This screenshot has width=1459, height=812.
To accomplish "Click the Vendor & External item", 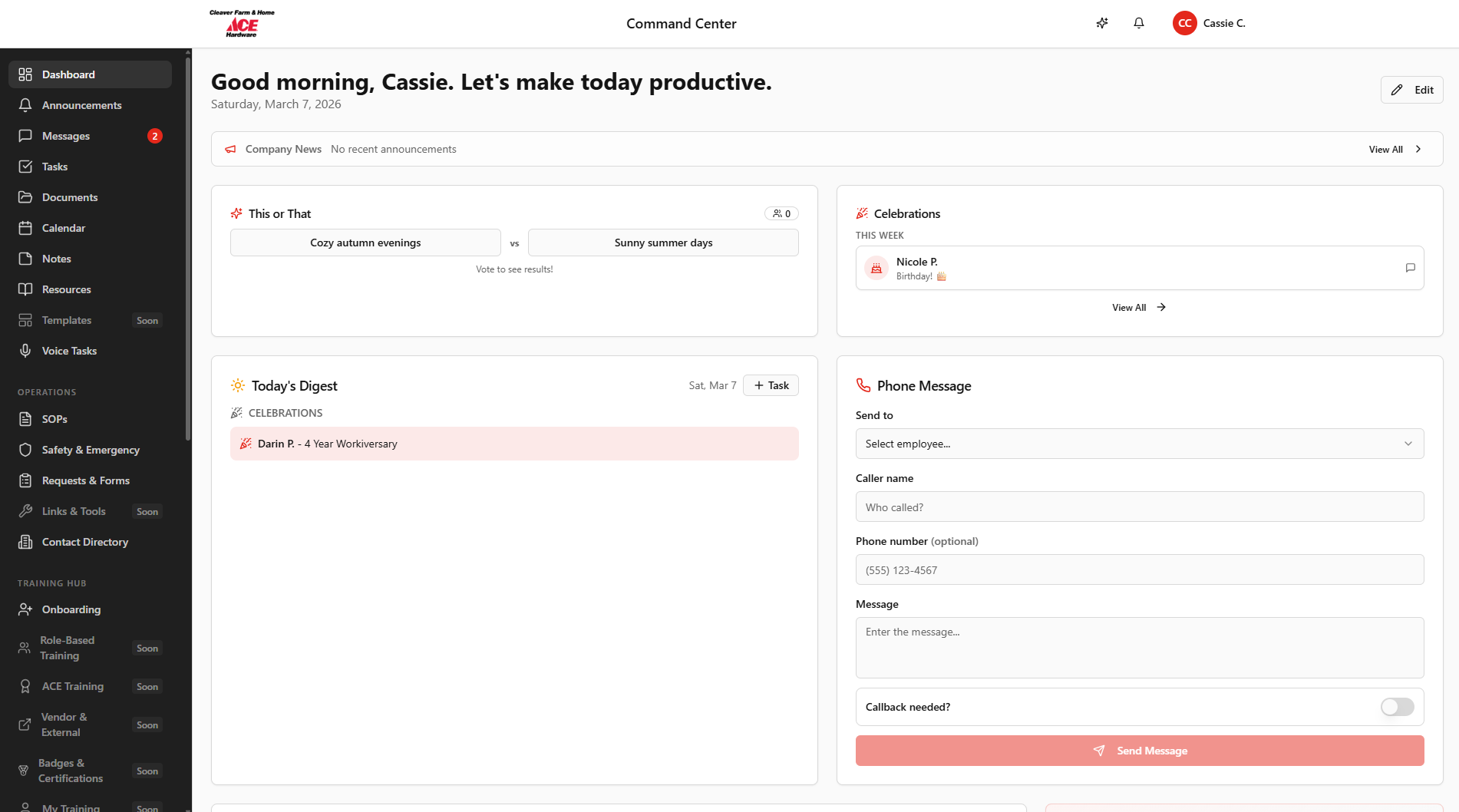I will [x=91, y=725].
